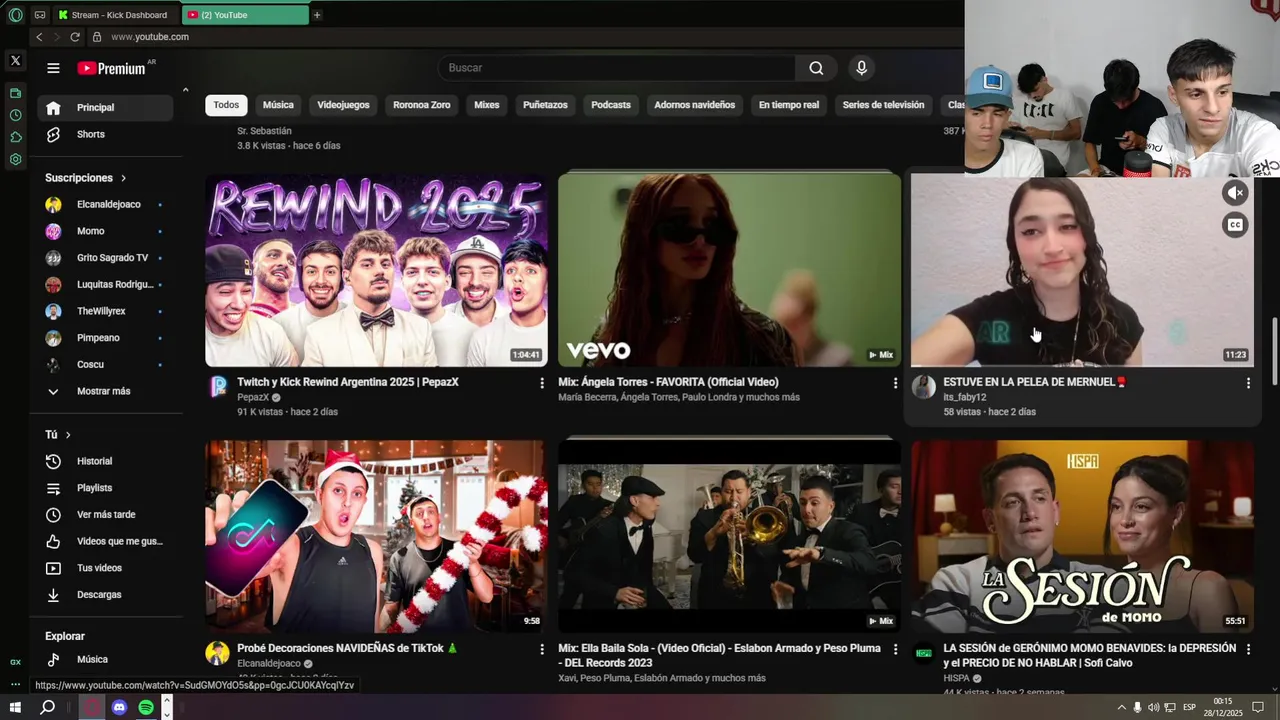
Task: Reload the YouTube page
Action: pos(75,37)
